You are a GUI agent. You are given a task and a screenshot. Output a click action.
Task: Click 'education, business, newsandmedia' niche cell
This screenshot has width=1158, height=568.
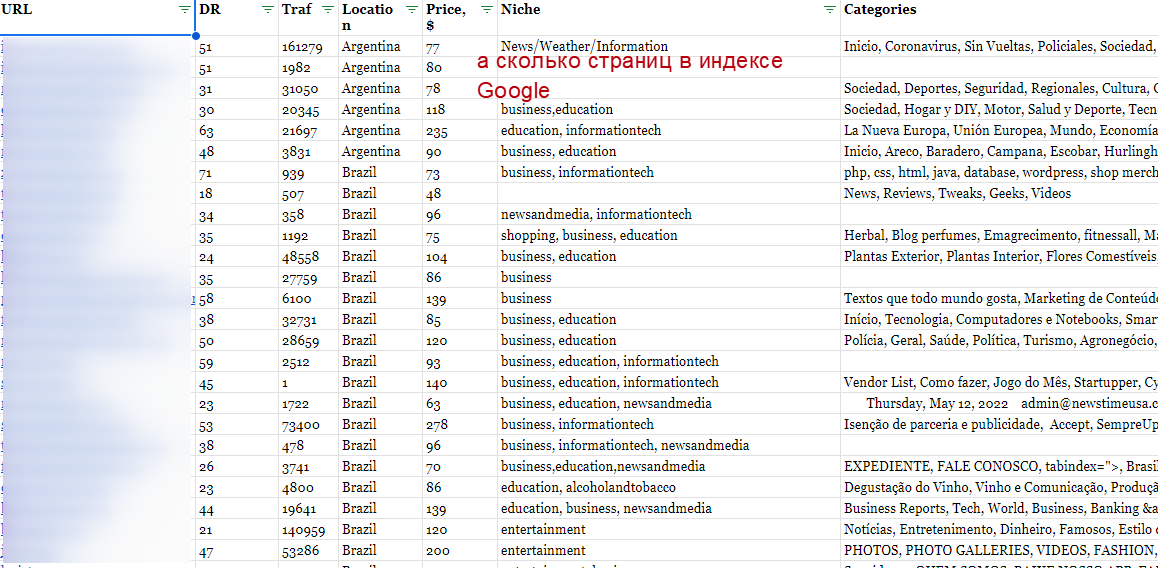668,508
